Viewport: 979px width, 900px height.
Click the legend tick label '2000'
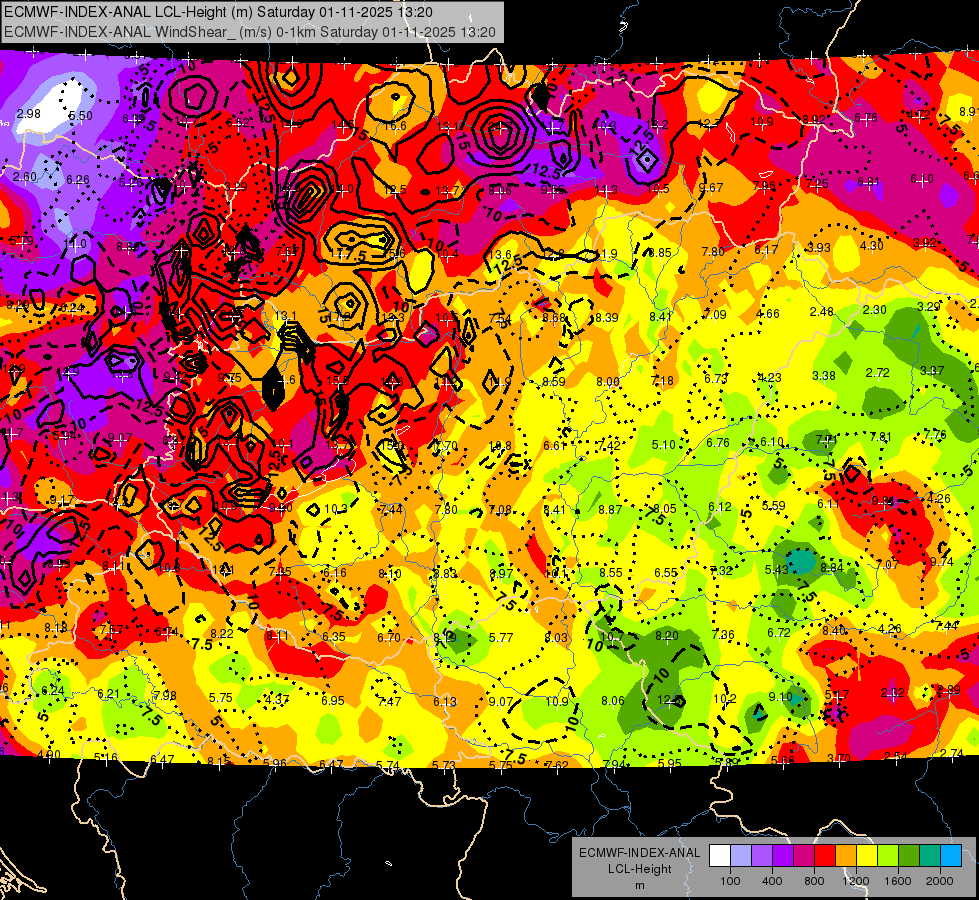pos(940,881)
